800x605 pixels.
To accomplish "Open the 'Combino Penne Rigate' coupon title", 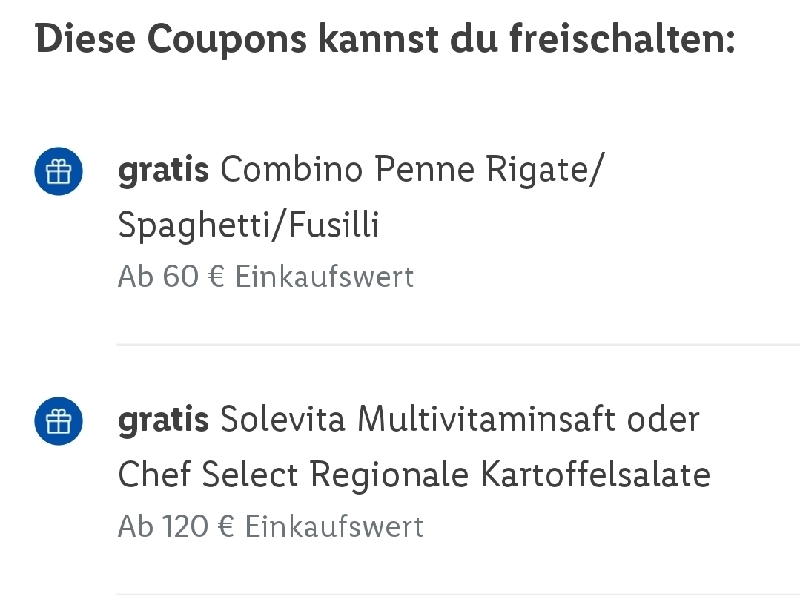I will (412, 169).
